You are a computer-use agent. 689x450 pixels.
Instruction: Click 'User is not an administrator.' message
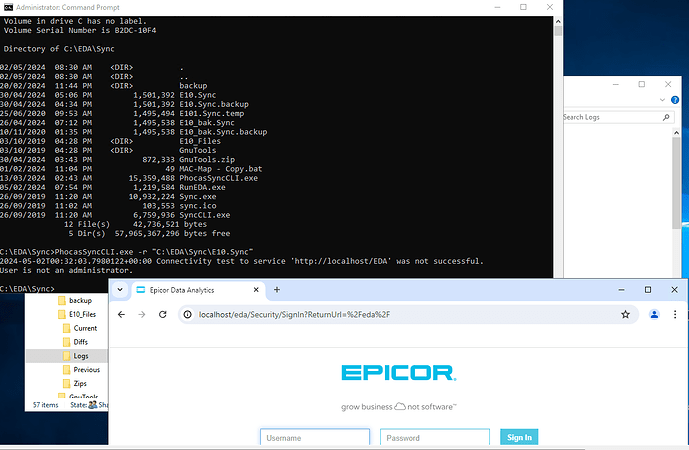(x=66, y=270)
